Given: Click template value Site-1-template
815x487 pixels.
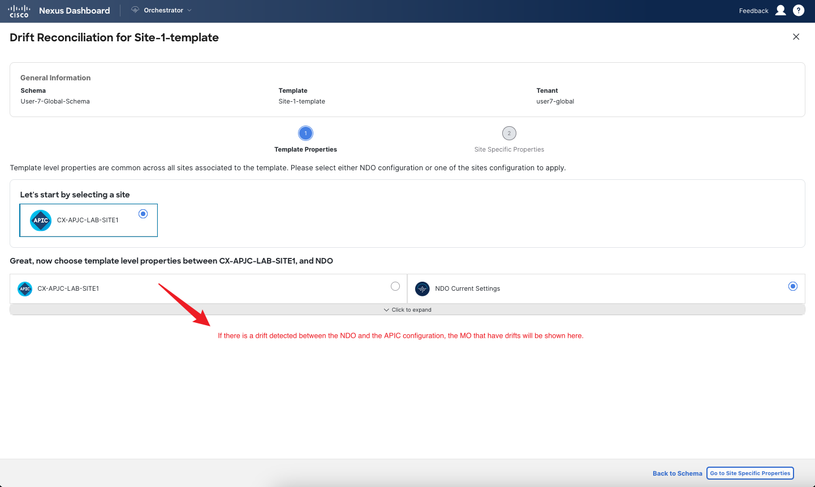Looking at the screenshot, I should (x=301, y=101).
